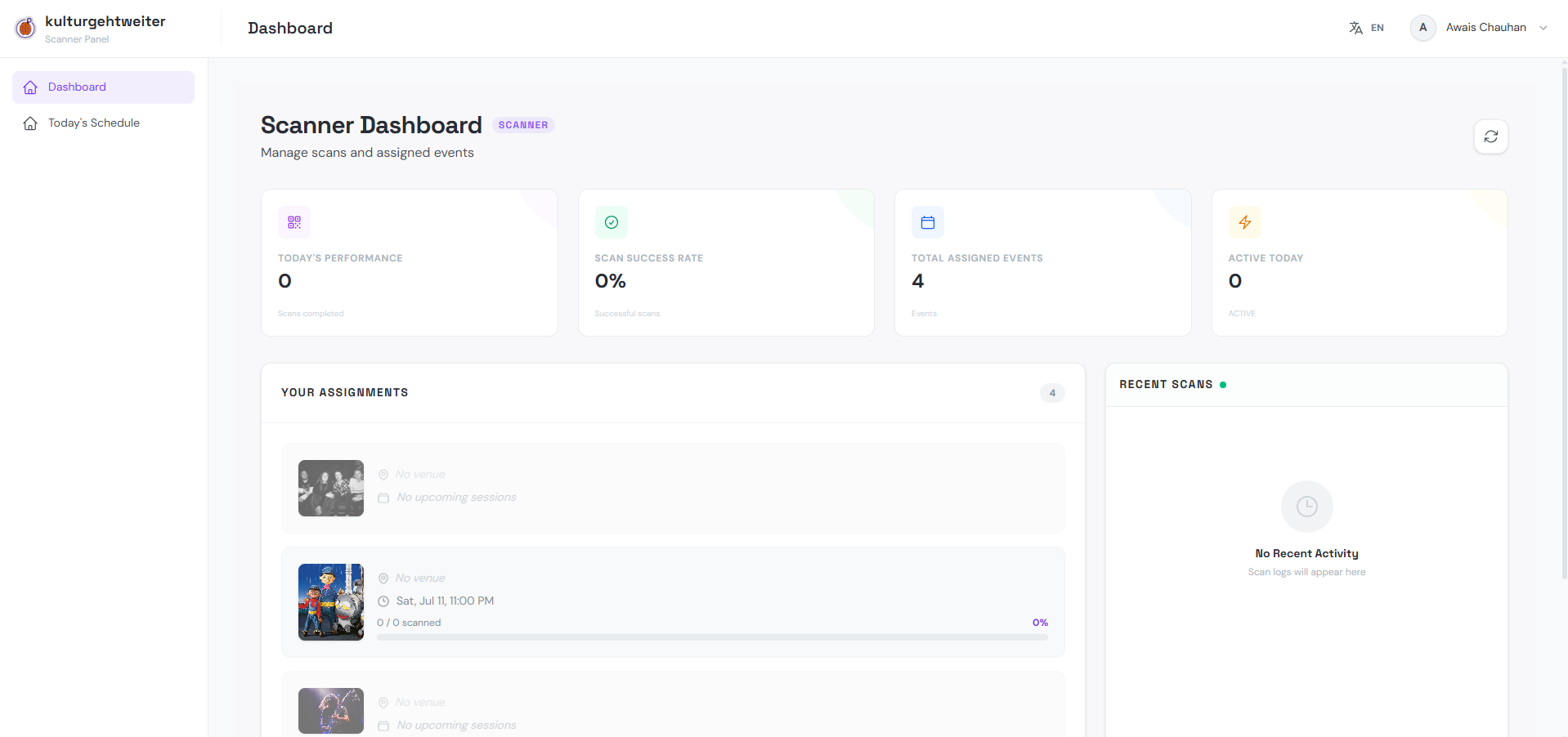Click the Today's Schedule sidebar icon

coord(30,123)
